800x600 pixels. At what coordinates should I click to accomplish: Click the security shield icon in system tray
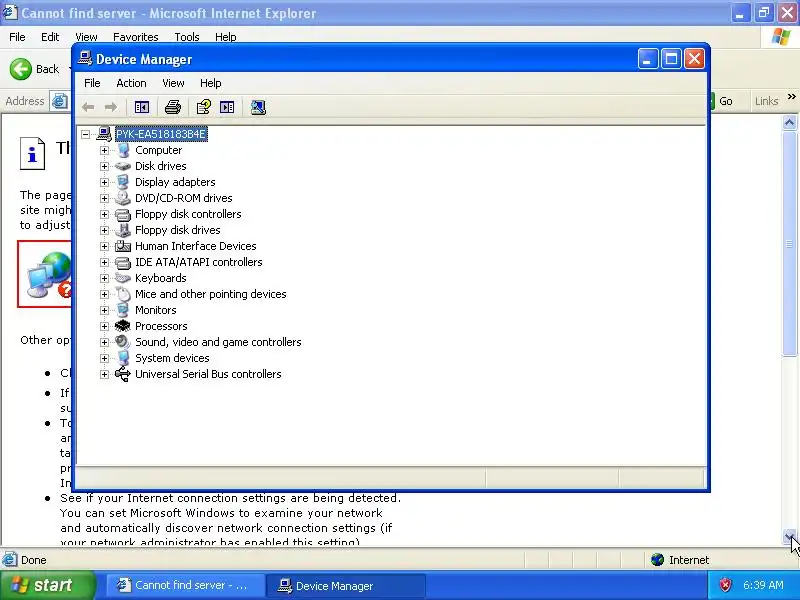click(725, 585)
